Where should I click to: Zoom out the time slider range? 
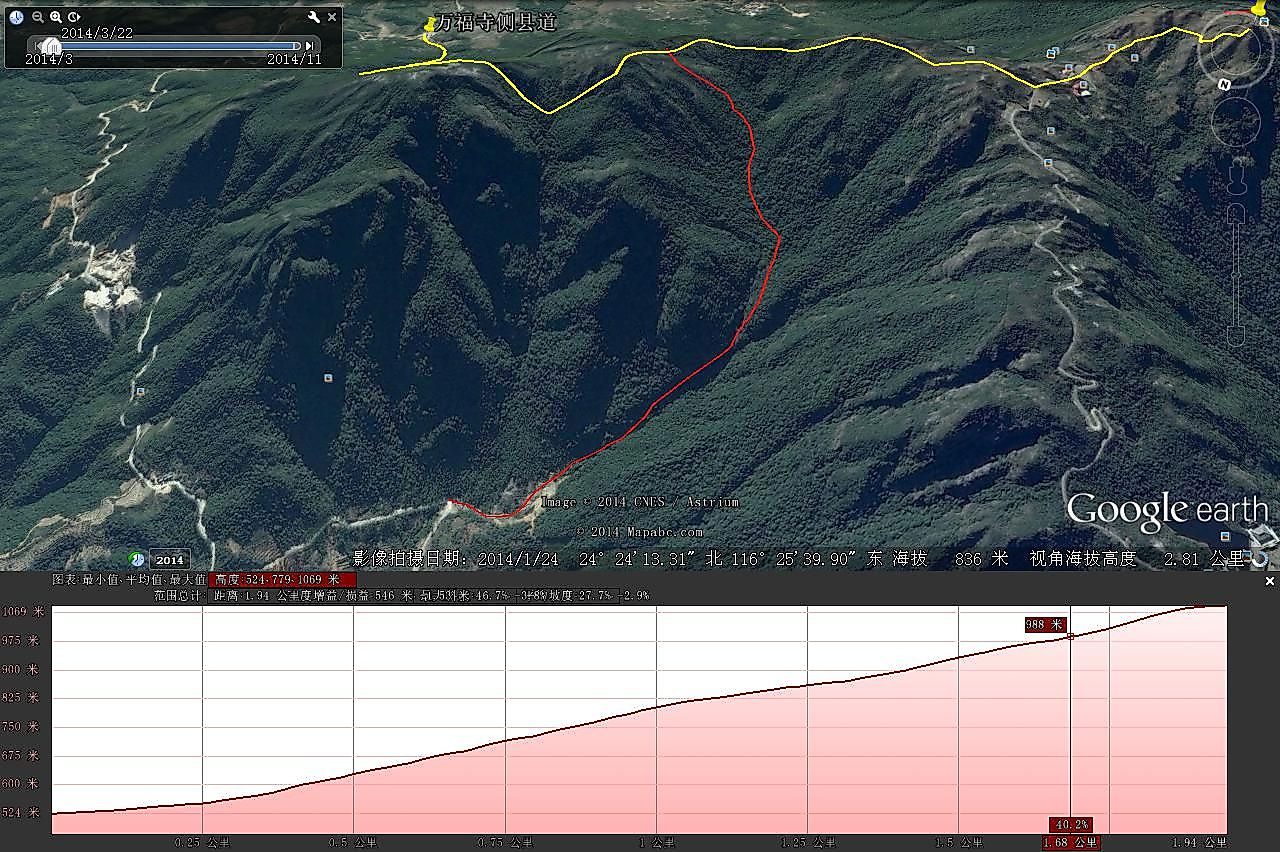(x=38, y=17)
